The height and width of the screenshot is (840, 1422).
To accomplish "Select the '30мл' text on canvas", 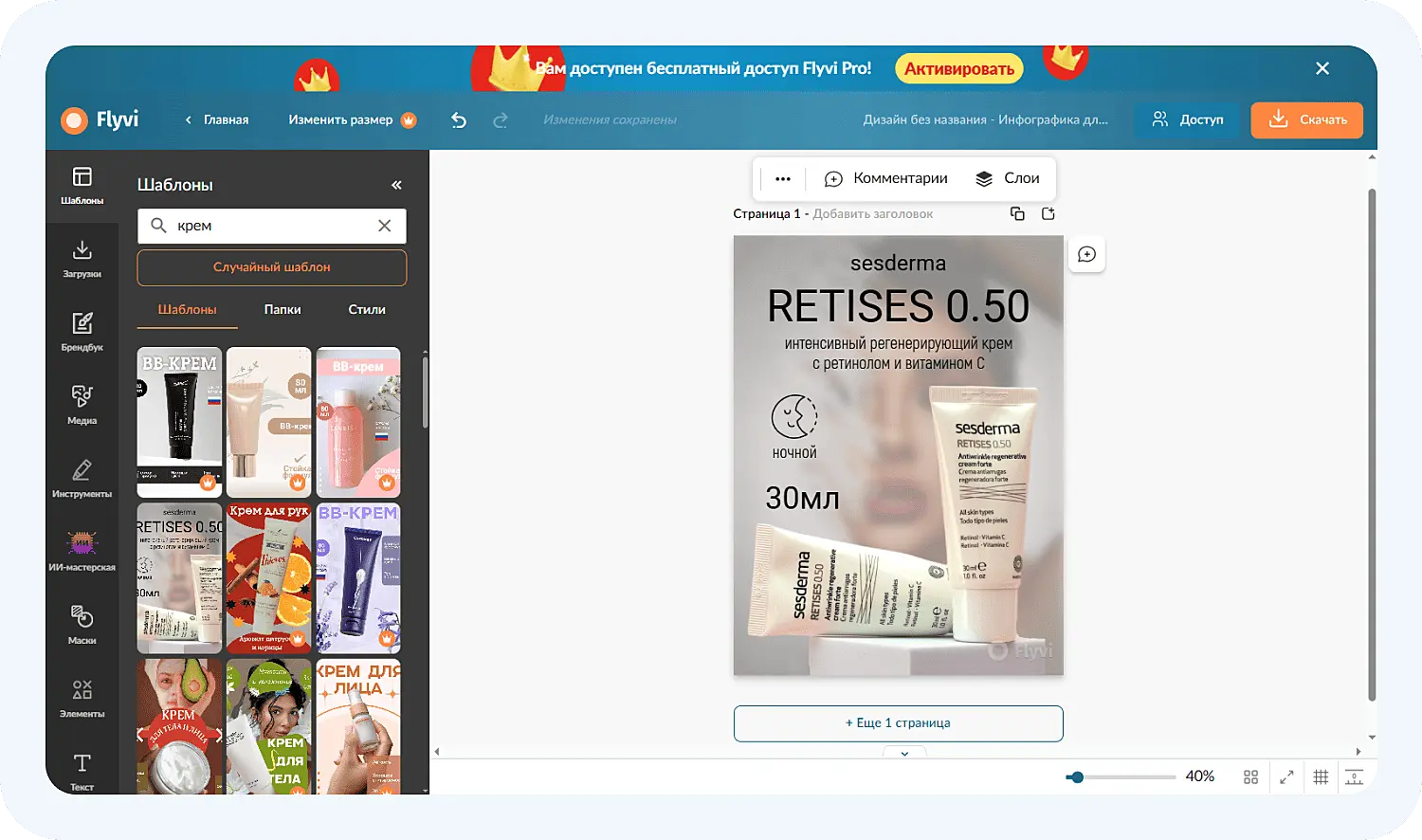I will pyautogui.click(x=802, y=498).
